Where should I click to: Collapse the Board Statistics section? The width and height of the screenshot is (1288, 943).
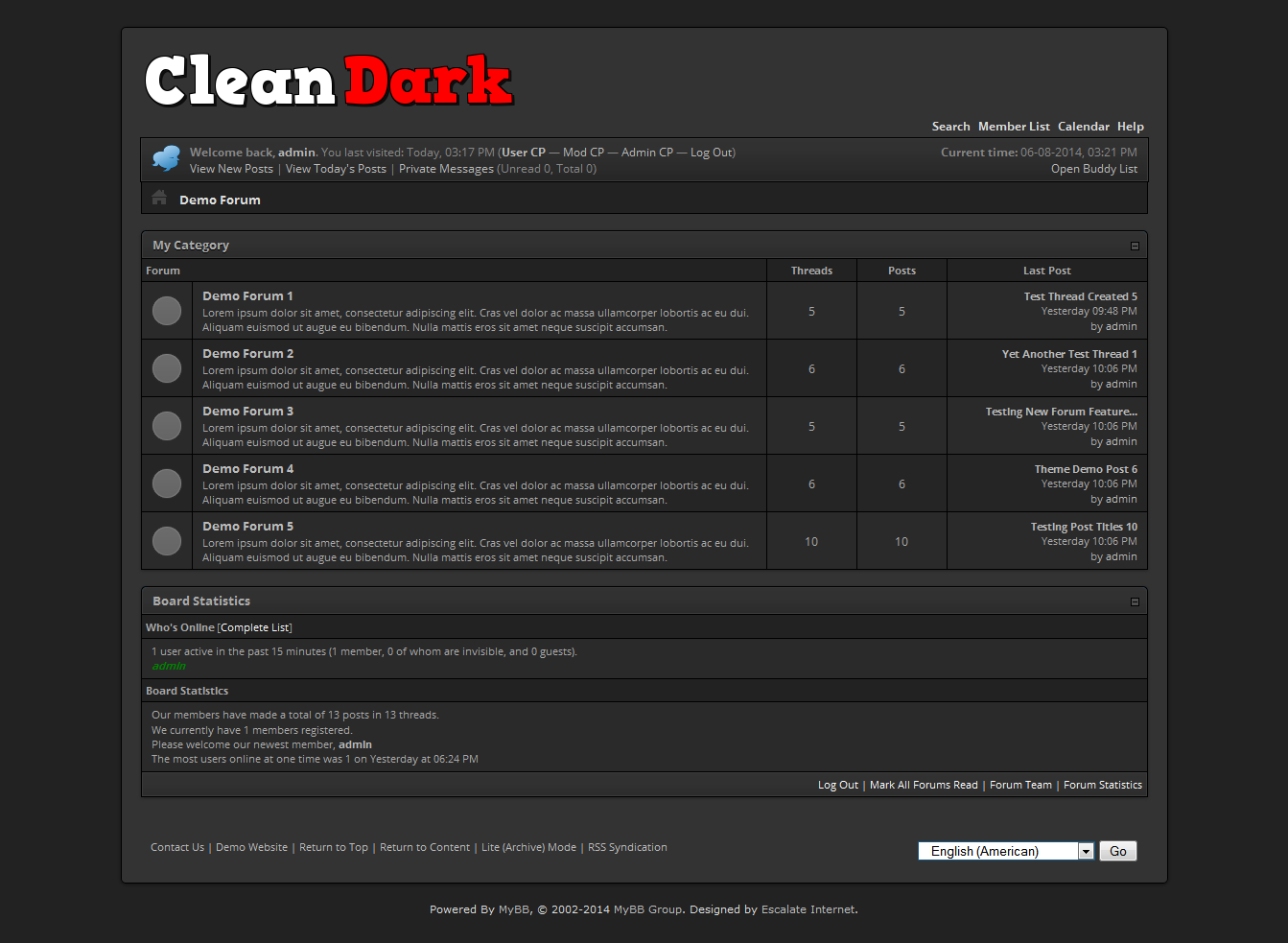1135,601
